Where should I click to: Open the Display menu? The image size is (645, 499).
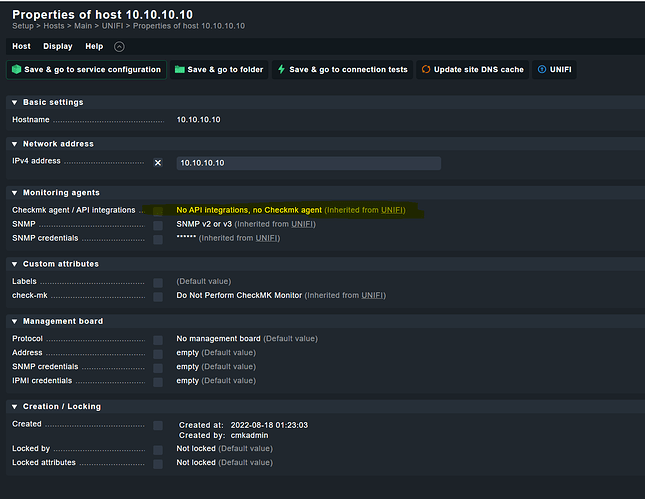[57, 46]
